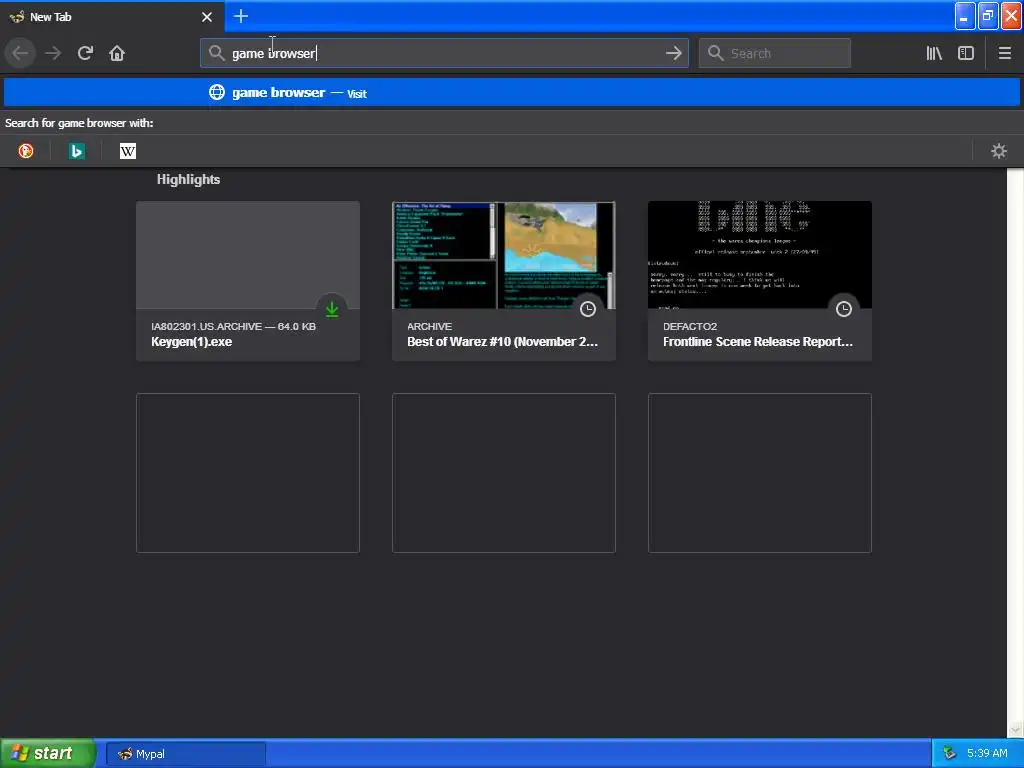Click history clock icon on Warez card
The width and height of the screenshot is (1024, 768).
pyautogui.click(x=588, y=309)
